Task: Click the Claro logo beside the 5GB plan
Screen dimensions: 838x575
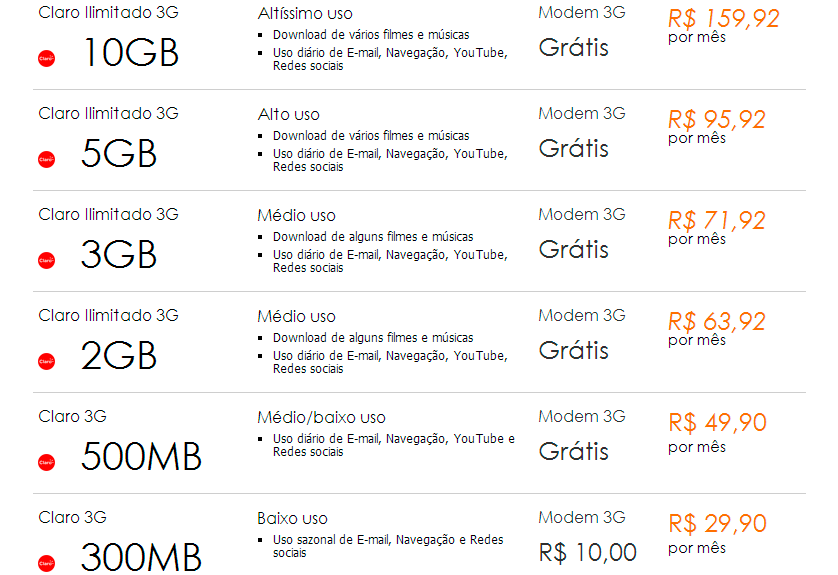Action: click(x=46, y=159)
